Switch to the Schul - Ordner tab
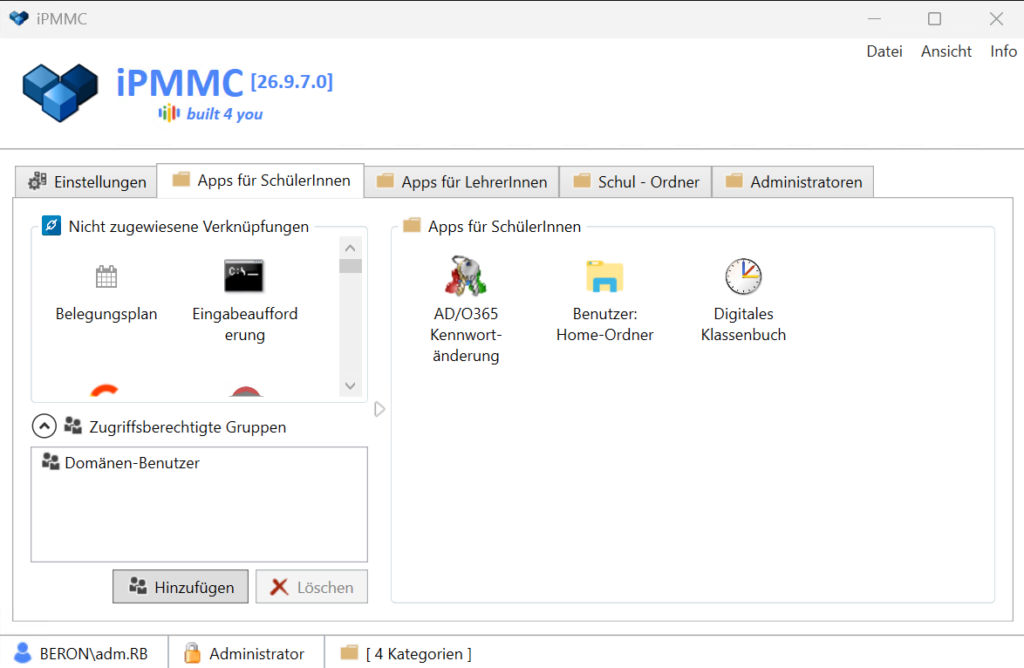Image resolution: width=1024 pixels, height=668 pixels. click(x=636, y=182)
